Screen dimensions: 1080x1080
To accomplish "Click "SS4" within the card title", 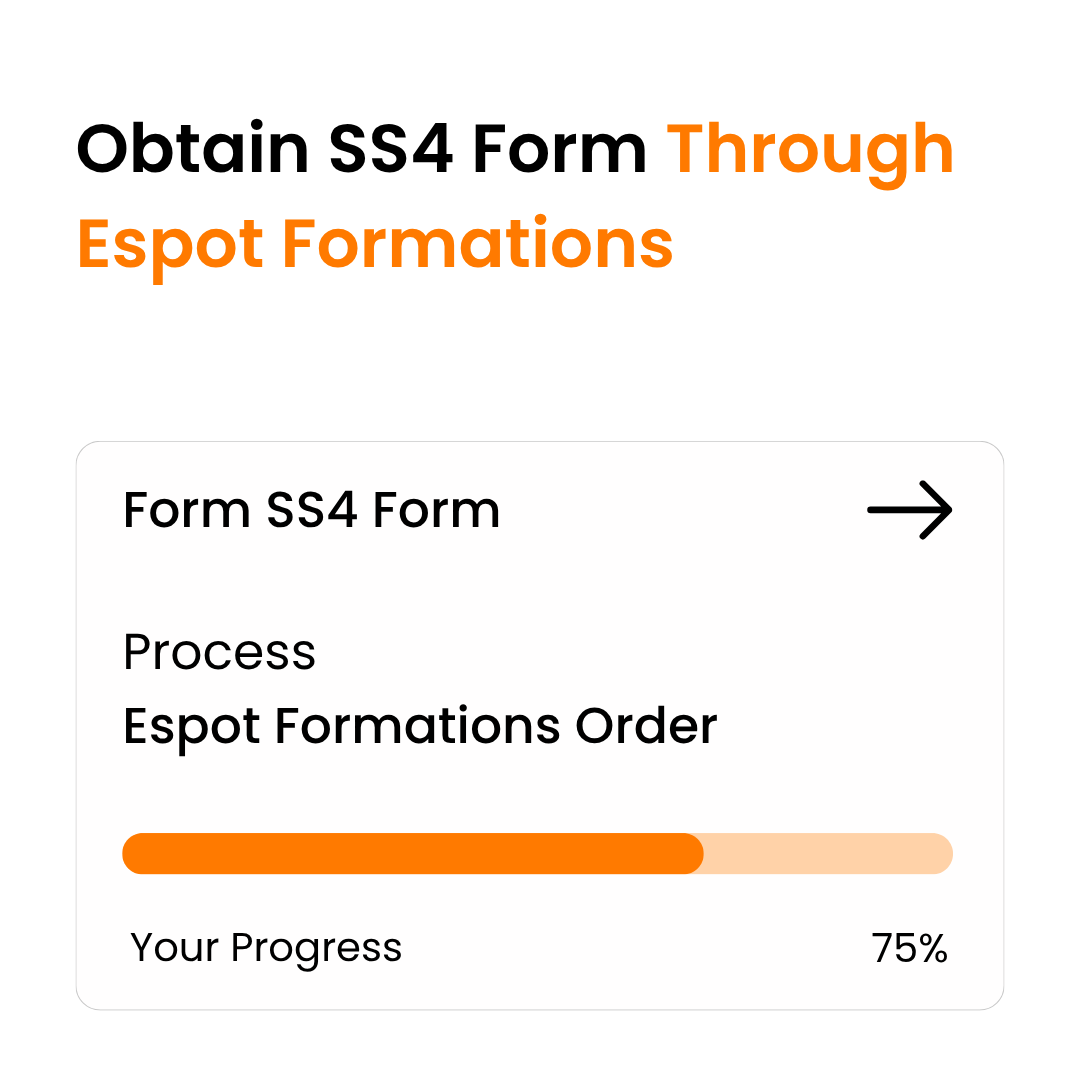I will pyautogui.click(x=311, y=511).
